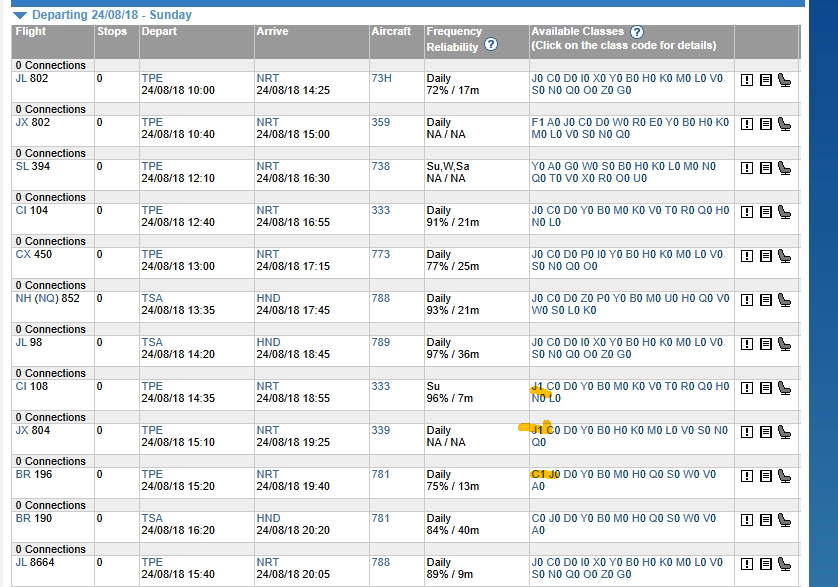This screenshot has width=838, height=587.
Task: Open flight CI 104 link
Action: coord(32,210)
